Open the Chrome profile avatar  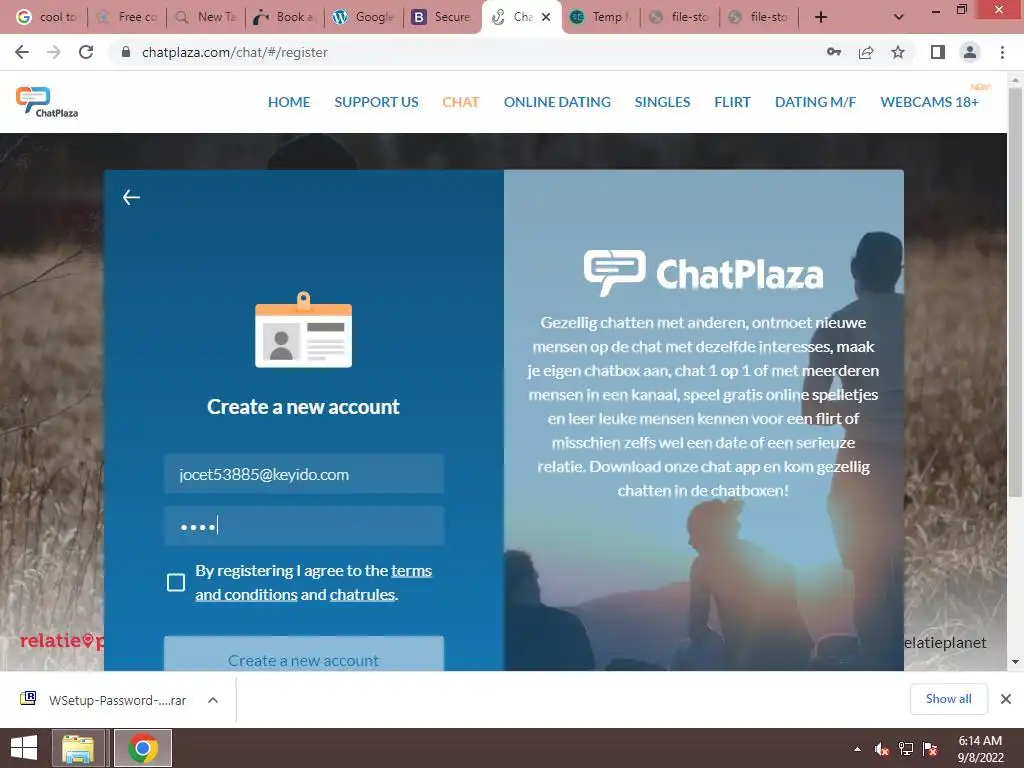(970, 52)
